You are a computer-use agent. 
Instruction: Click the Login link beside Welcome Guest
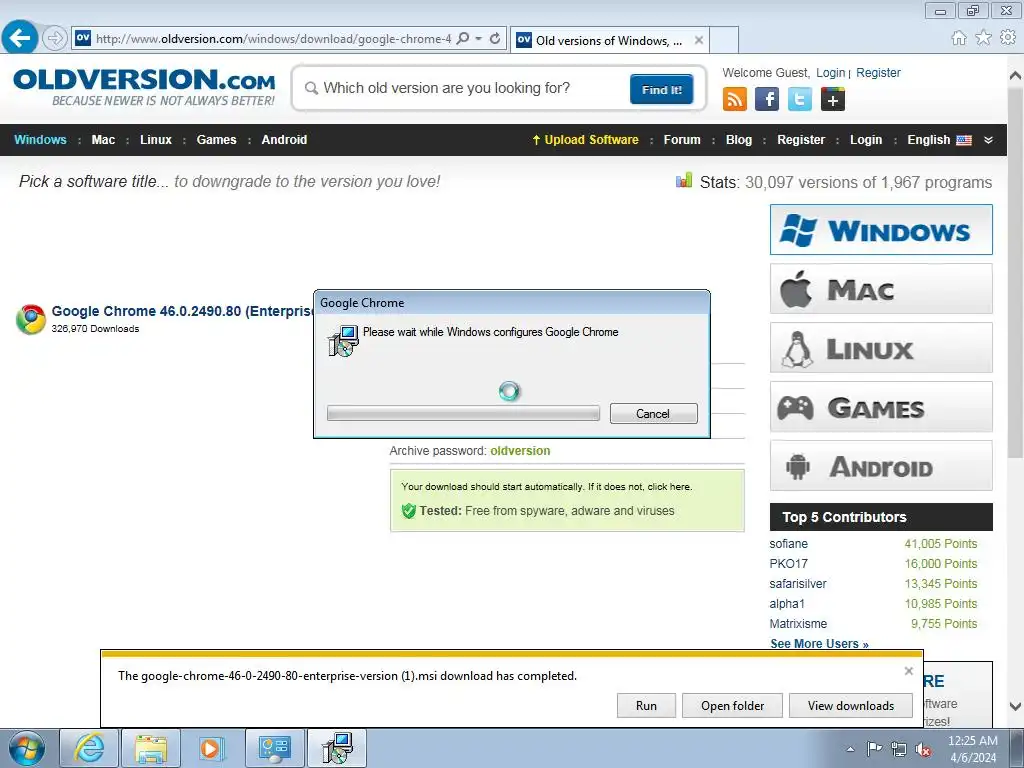(831, 72)
